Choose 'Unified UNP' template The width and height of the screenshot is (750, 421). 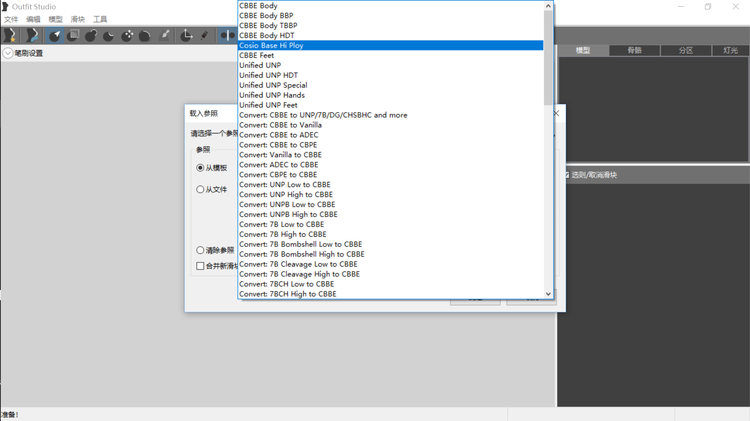click(x=391, y=66)
